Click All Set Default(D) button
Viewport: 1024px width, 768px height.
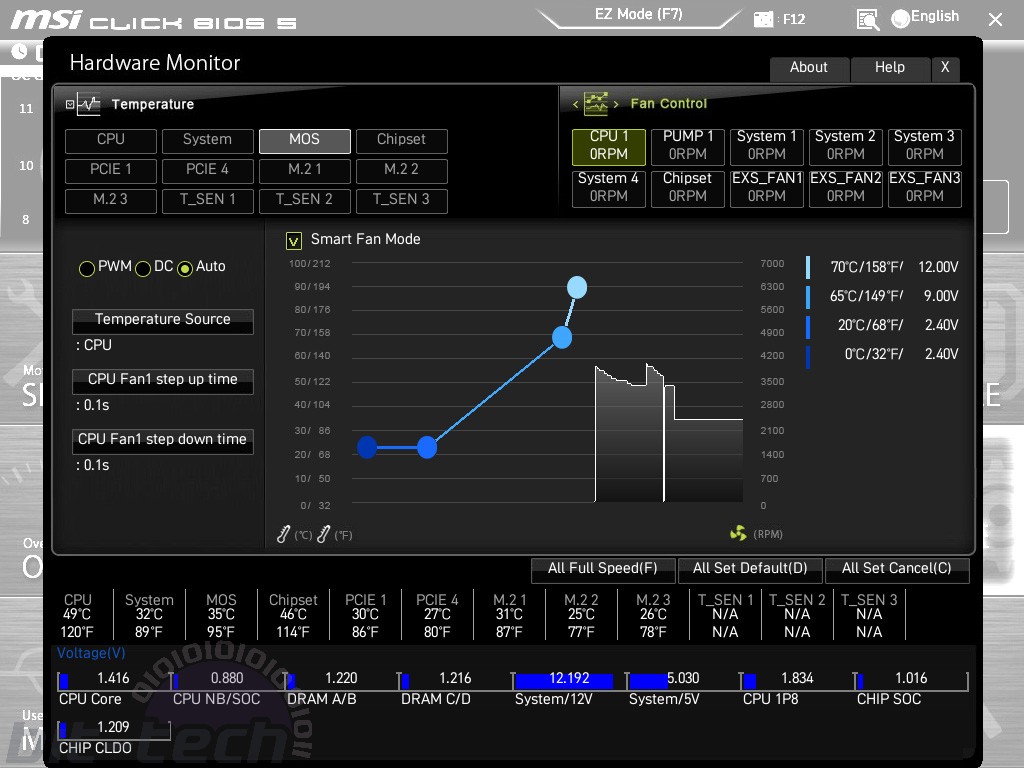tap(750, 569)
